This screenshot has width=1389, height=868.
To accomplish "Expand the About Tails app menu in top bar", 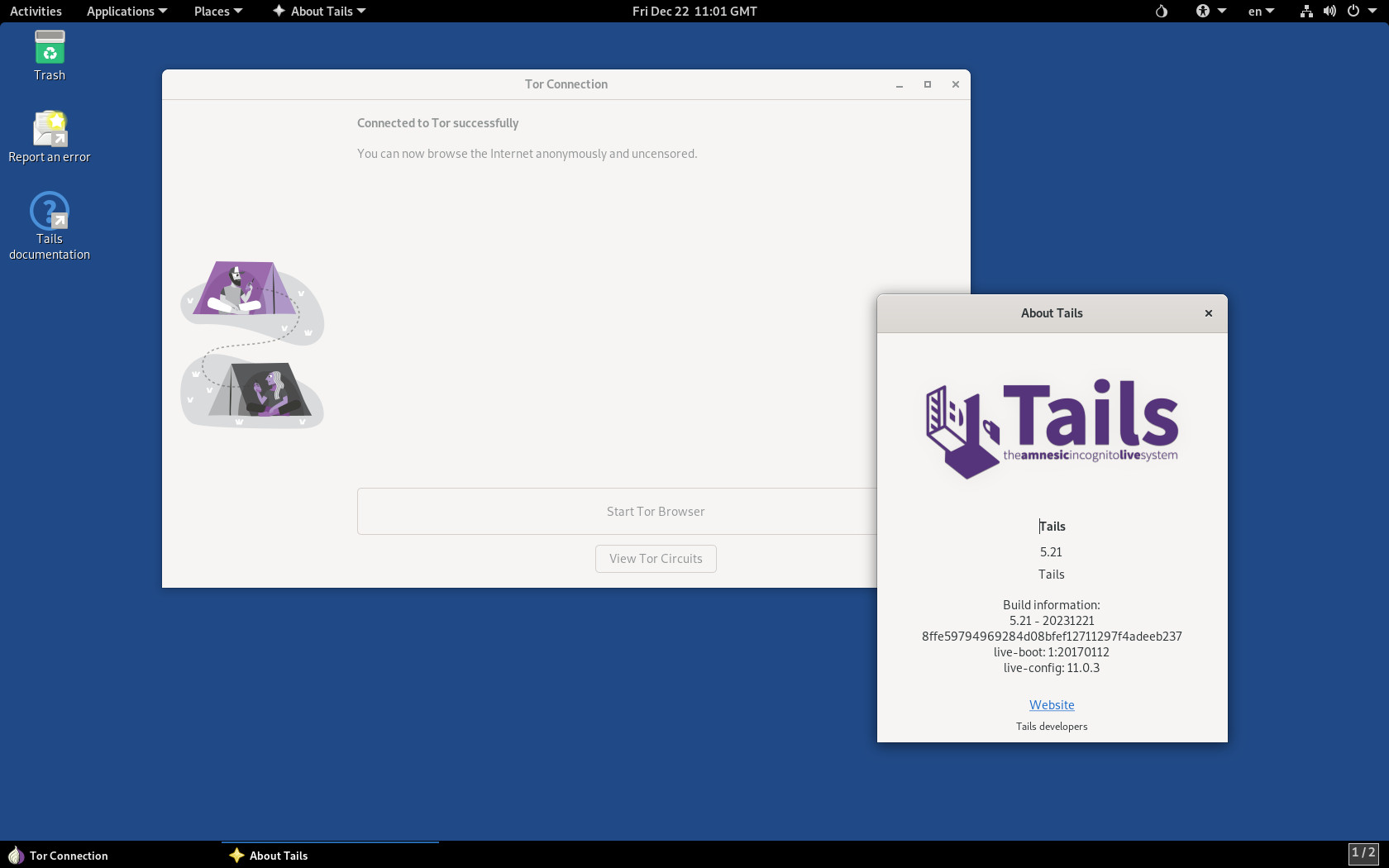I will [x=320, y=11].
